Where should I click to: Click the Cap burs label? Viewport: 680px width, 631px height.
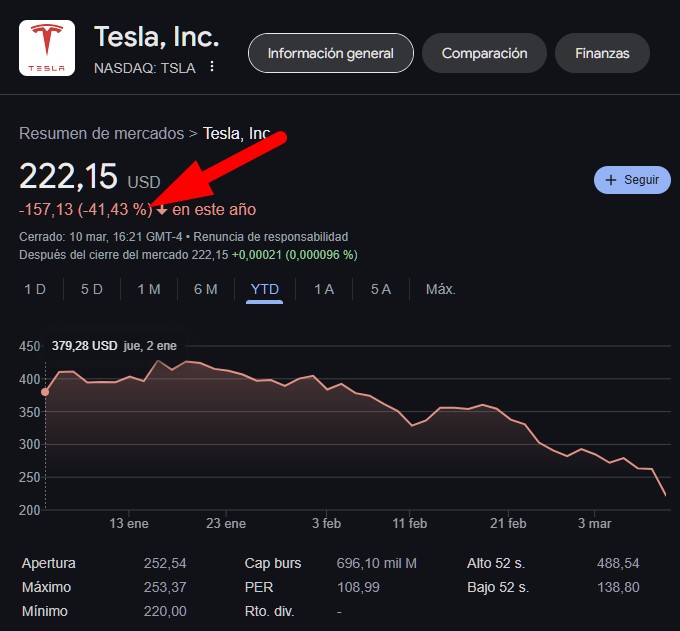273,563
